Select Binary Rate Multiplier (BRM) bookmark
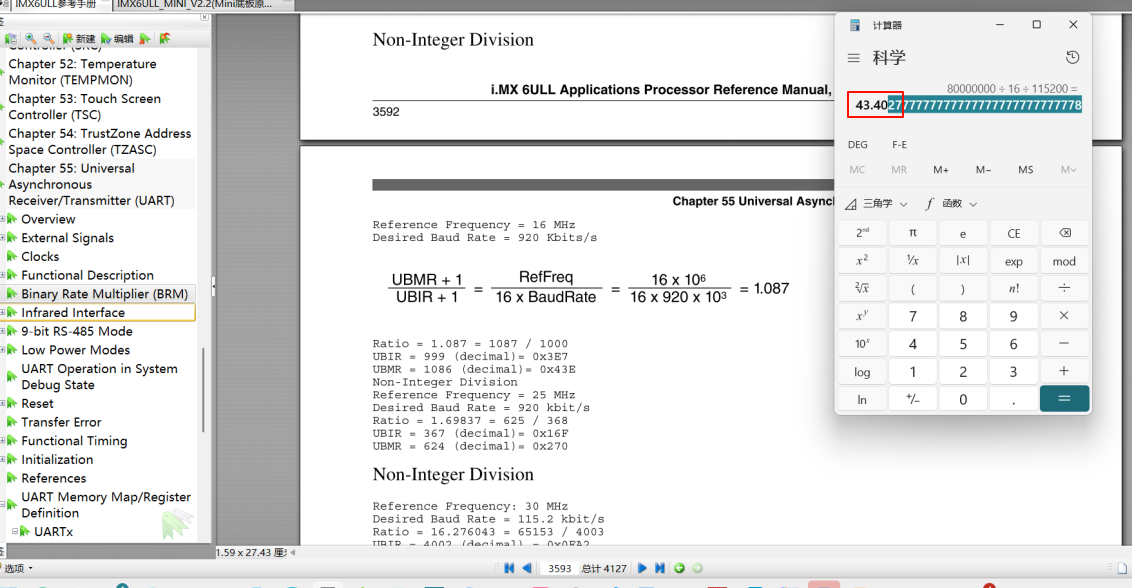Screen dimensions: 1132x588 point(104,294)
